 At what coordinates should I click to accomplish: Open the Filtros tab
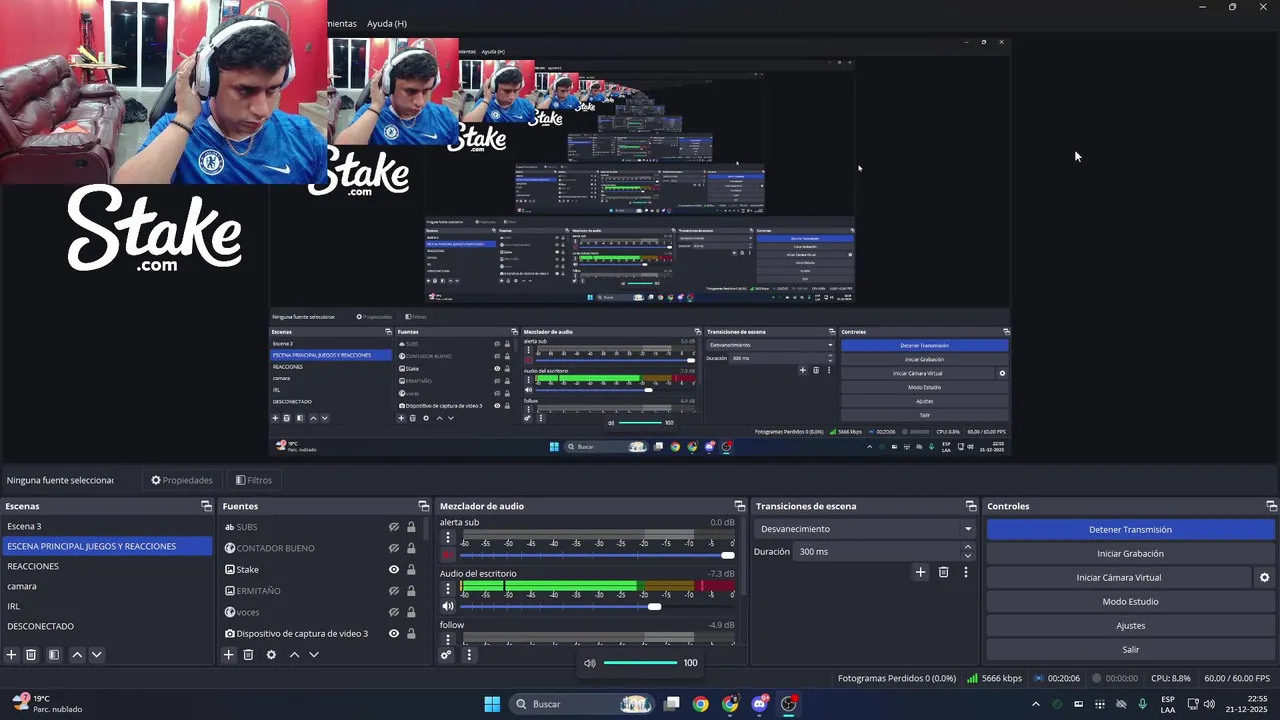point(254,480)
